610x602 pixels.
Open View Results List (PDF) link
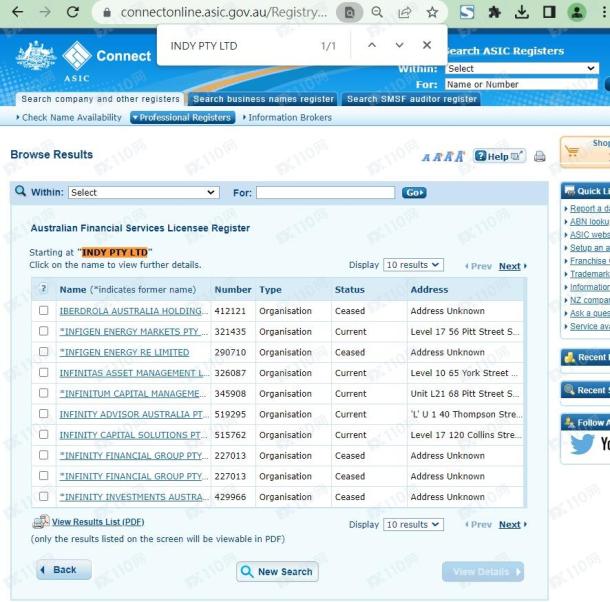click(x=98, y=522)
